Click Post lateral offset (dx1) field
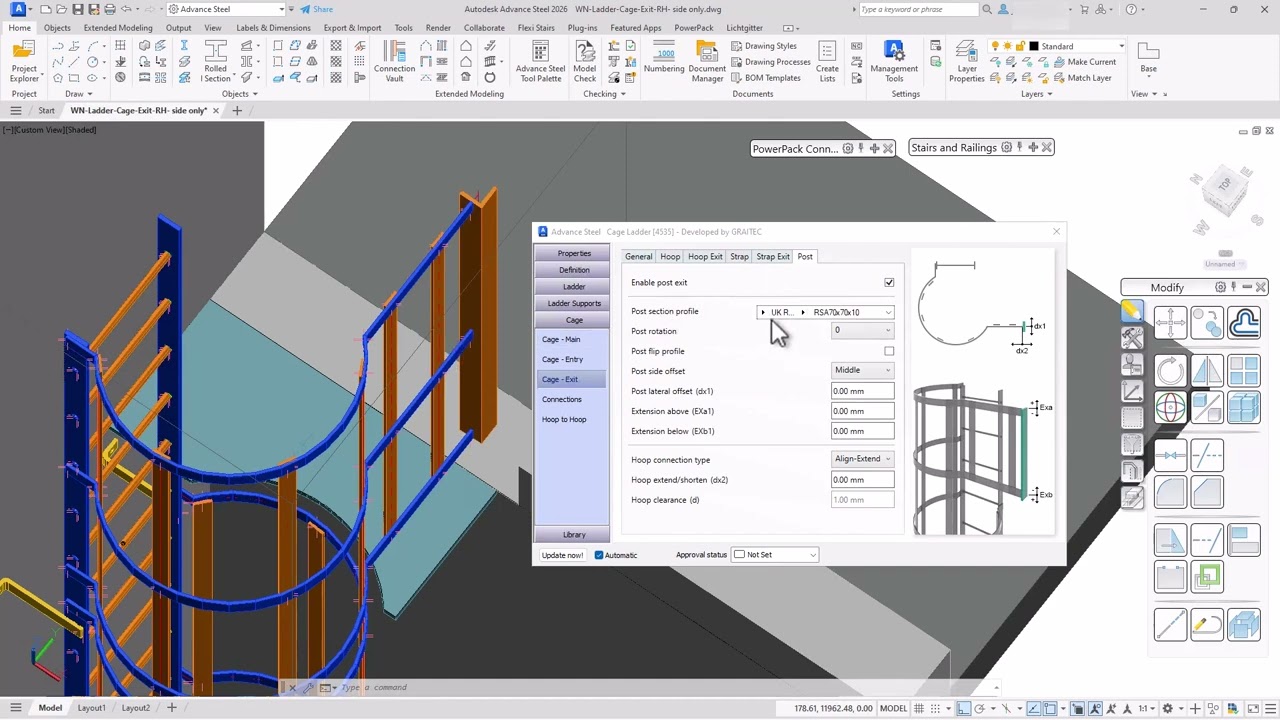 click(x=862, y=391)
